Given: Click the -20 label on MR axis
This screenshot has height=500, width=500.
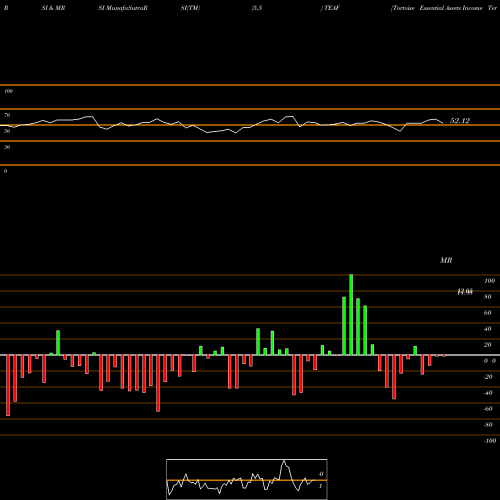Looking at the screenshot, I should pyautogui.click(x=488, y=377).
